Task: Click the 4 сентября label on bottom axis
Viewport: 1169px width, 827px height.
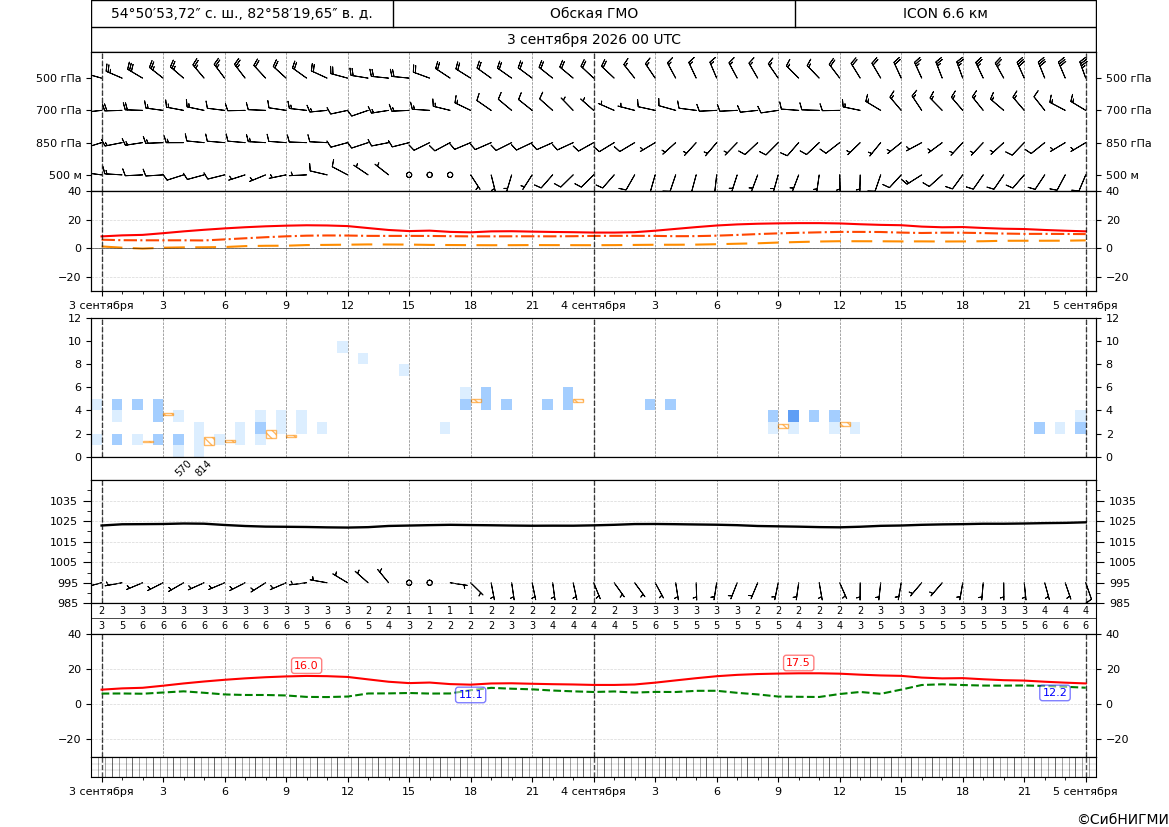Action: pyautogui.click(x=593, y=791)
